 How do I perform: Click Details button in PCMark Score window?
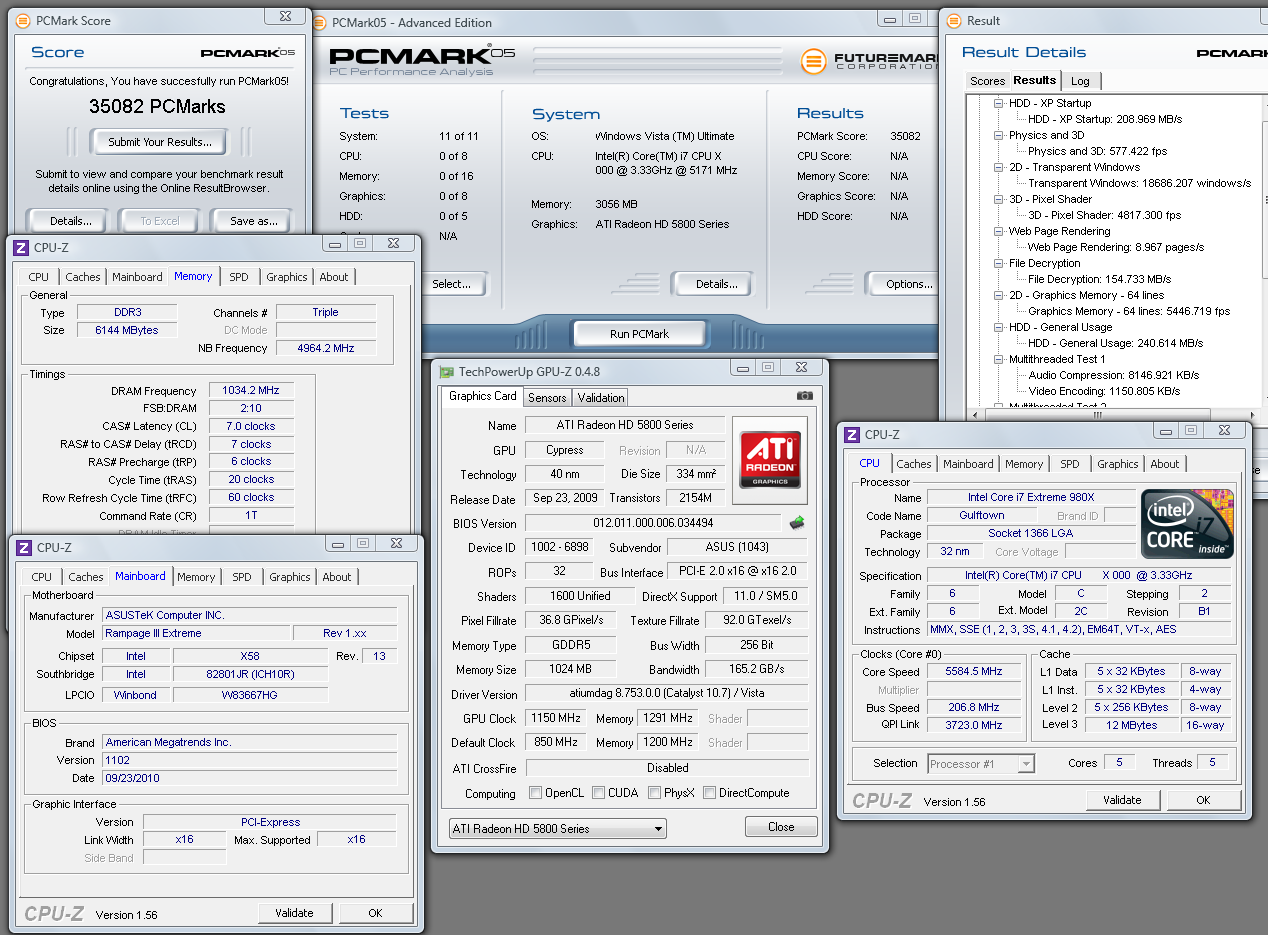pos(71,221)
